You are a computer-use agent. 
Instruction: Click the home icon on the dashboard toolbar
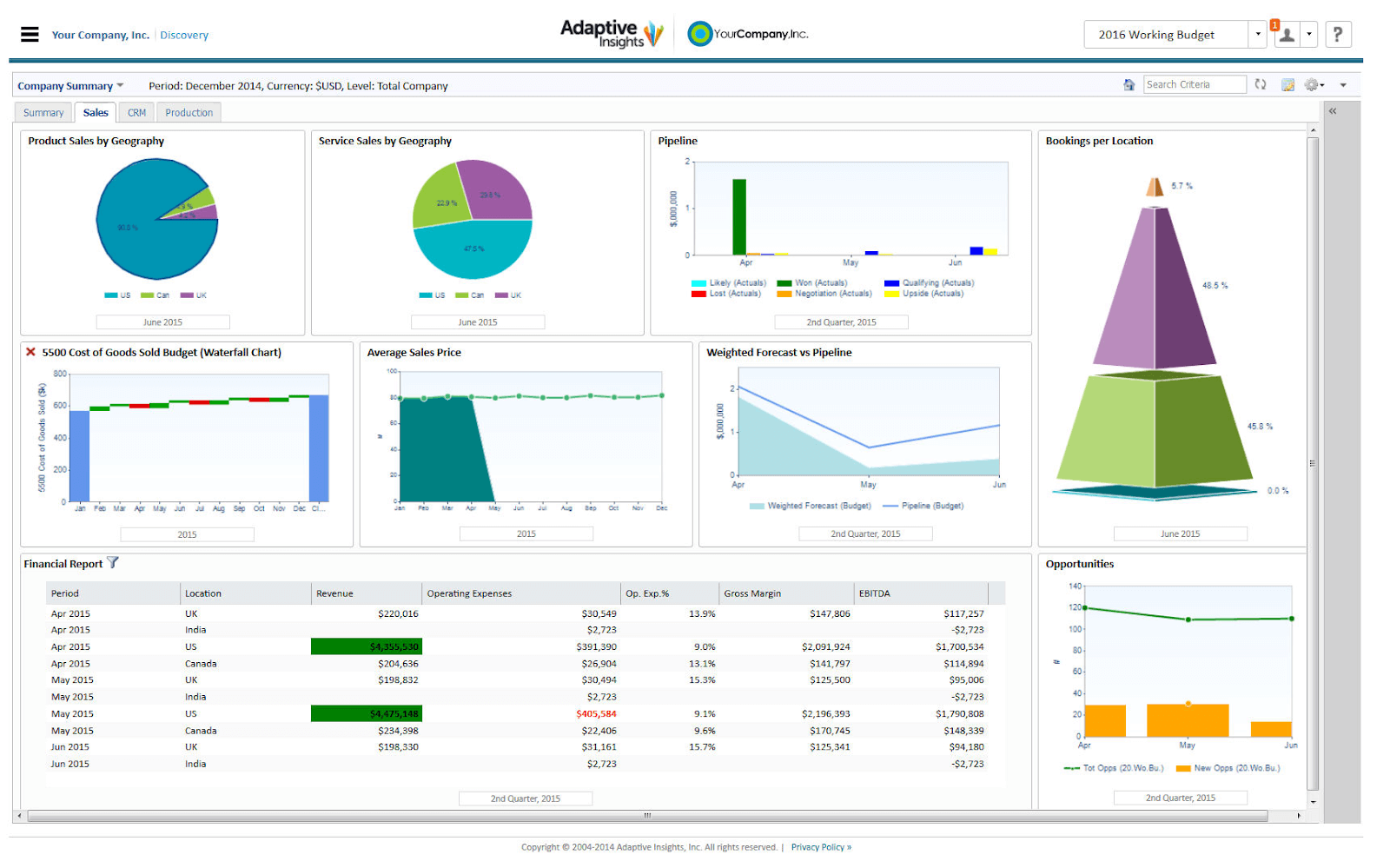(x=1129, y=84)
